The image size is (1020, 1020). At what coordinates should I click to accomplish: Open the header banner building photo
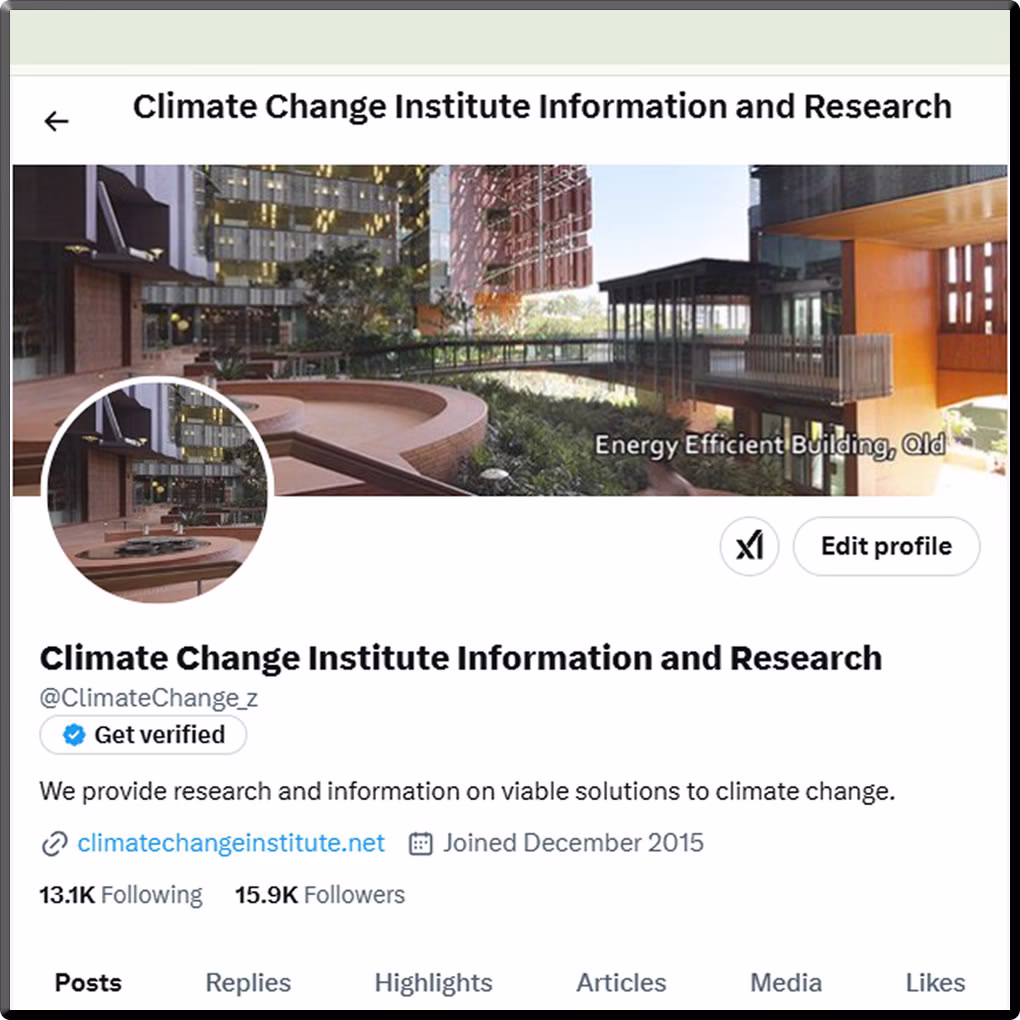(x=510, y=330)
